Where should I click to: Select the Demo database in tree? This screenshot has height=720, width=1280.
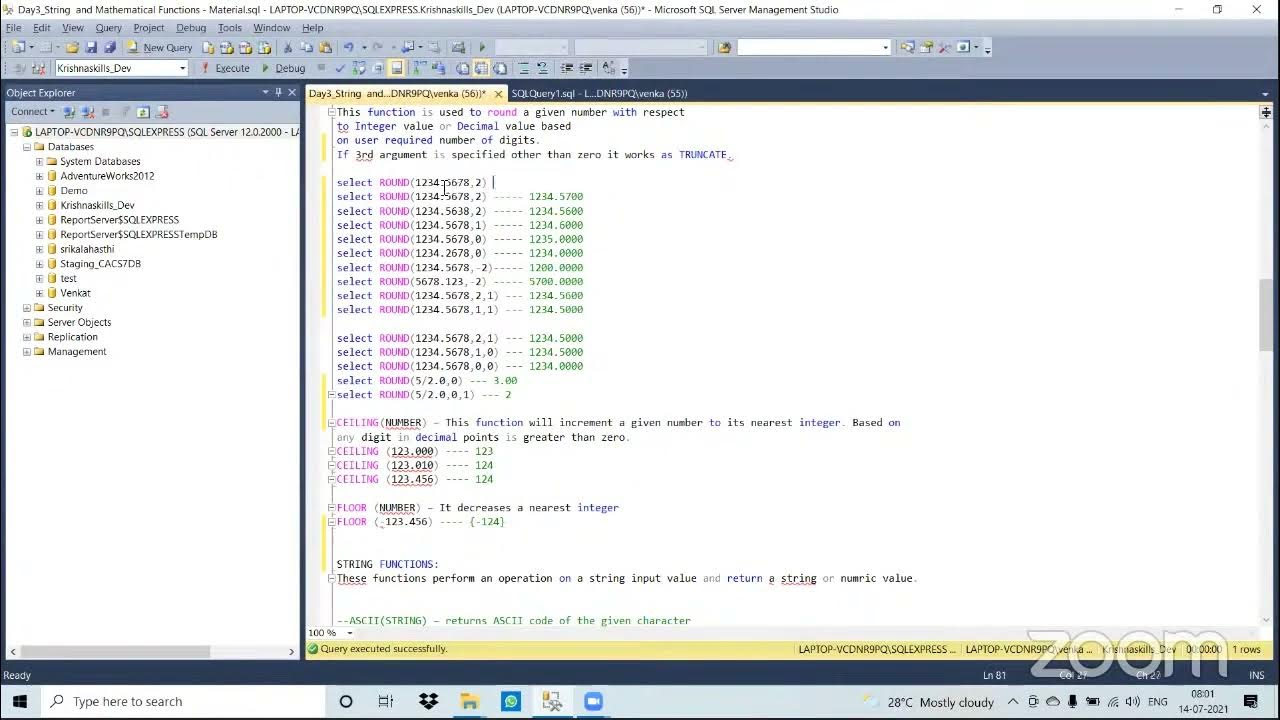click(73, 190)
